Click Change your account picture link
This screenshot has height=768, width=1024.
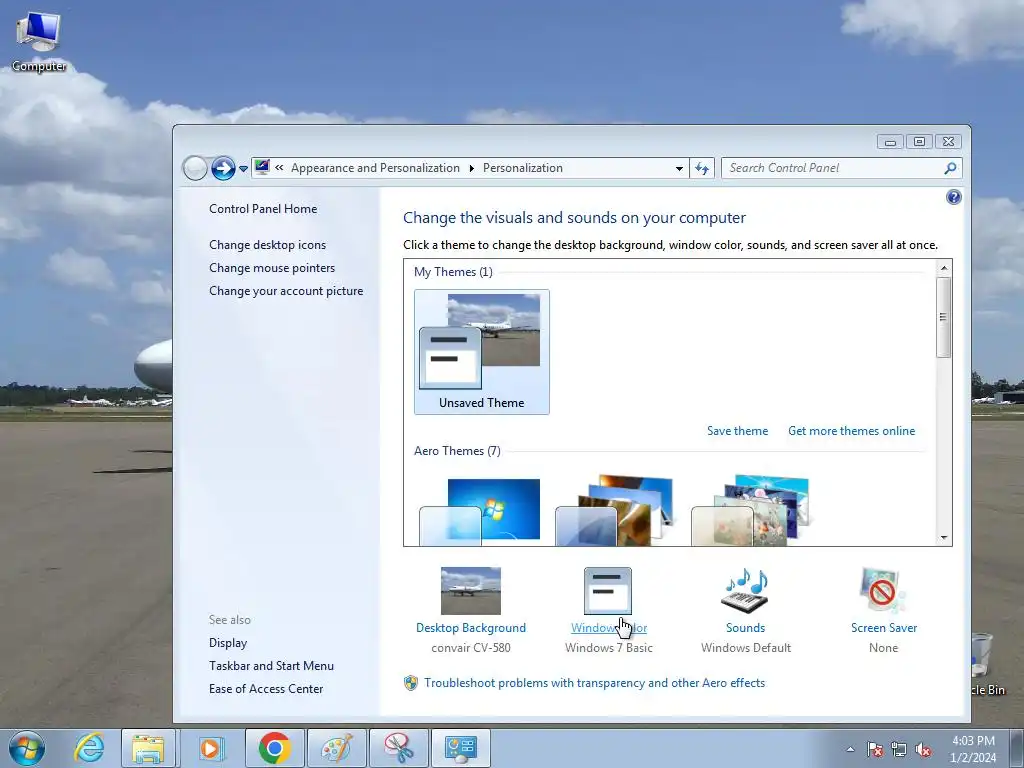(286, 291)
